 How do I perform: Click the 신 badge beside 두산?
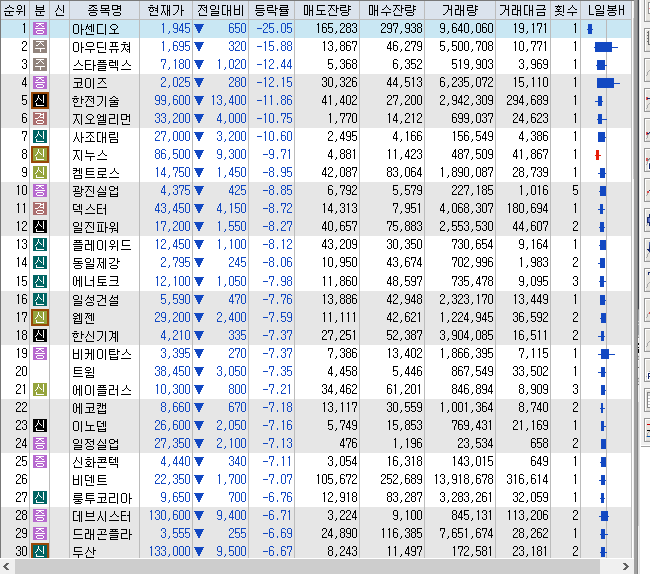pos(40,551)
